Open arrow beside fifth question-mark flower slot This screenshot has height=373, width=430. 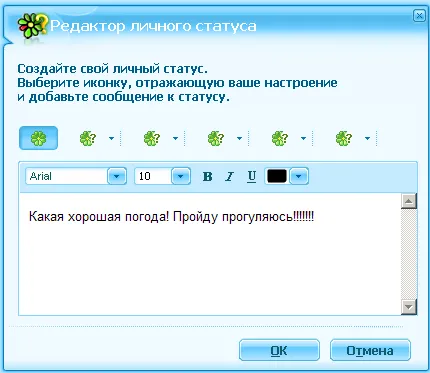367,138
